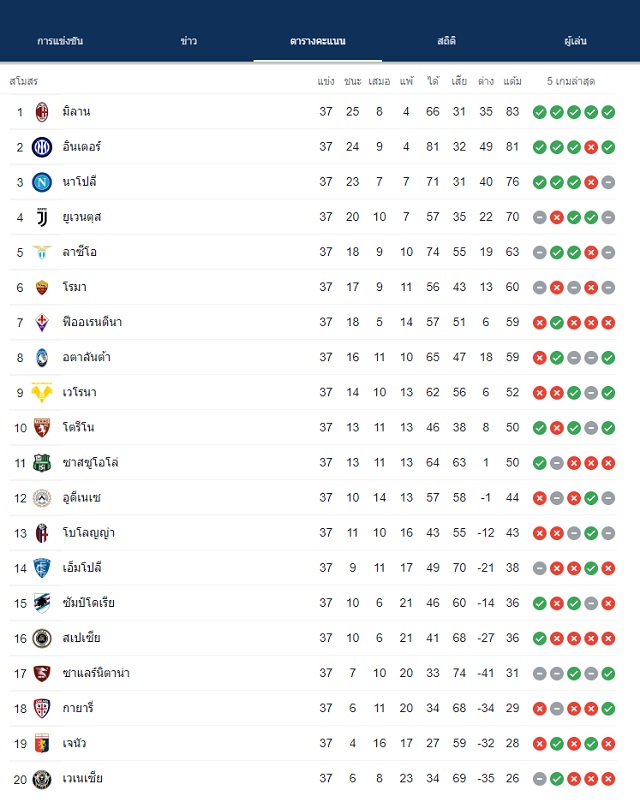
Task: Select the Torino club crest
Action: coord(42,428)
